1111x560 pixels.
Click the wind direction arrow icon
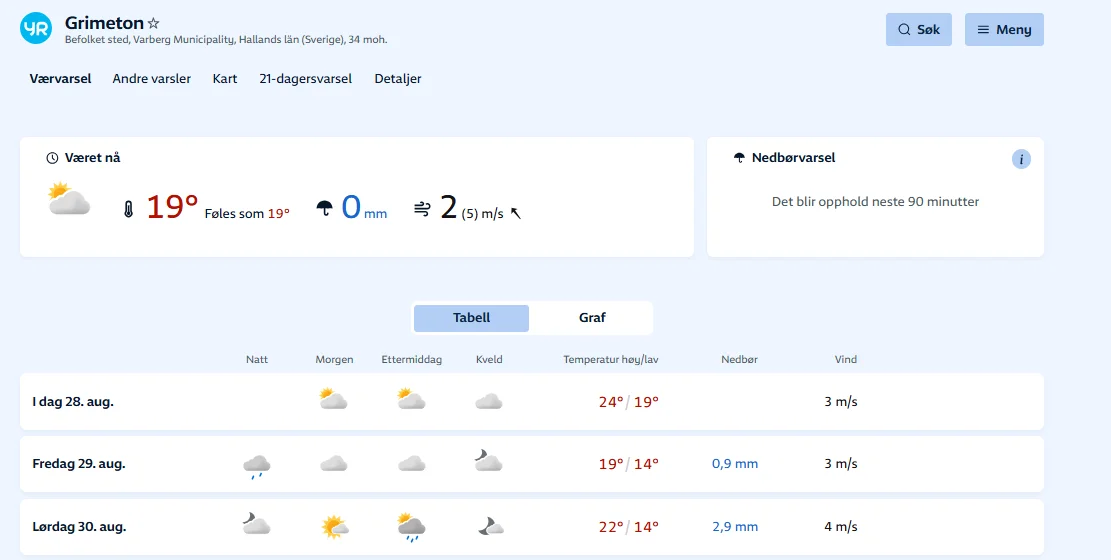pos(516,212)
